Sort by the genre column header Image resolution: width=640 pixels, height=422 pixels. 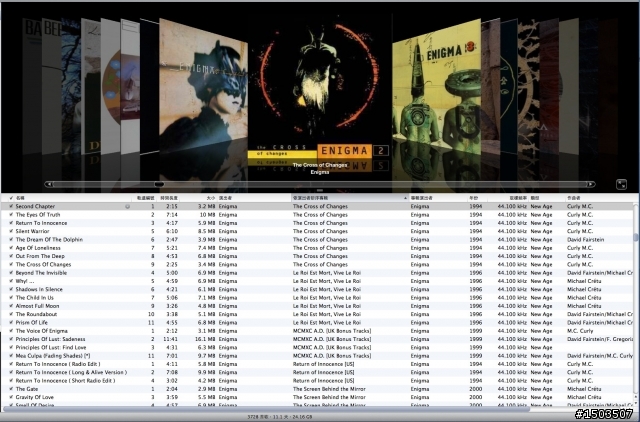pos(547,198)
